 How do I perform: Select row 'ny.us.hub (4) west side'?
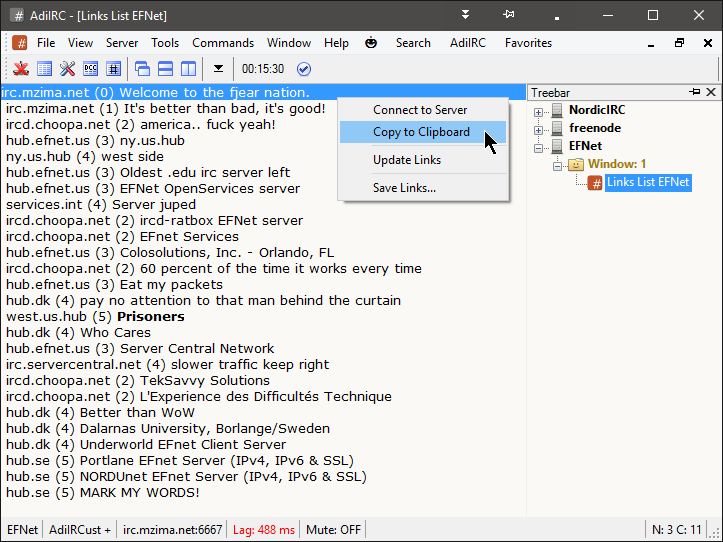click(x=263, y=156)
